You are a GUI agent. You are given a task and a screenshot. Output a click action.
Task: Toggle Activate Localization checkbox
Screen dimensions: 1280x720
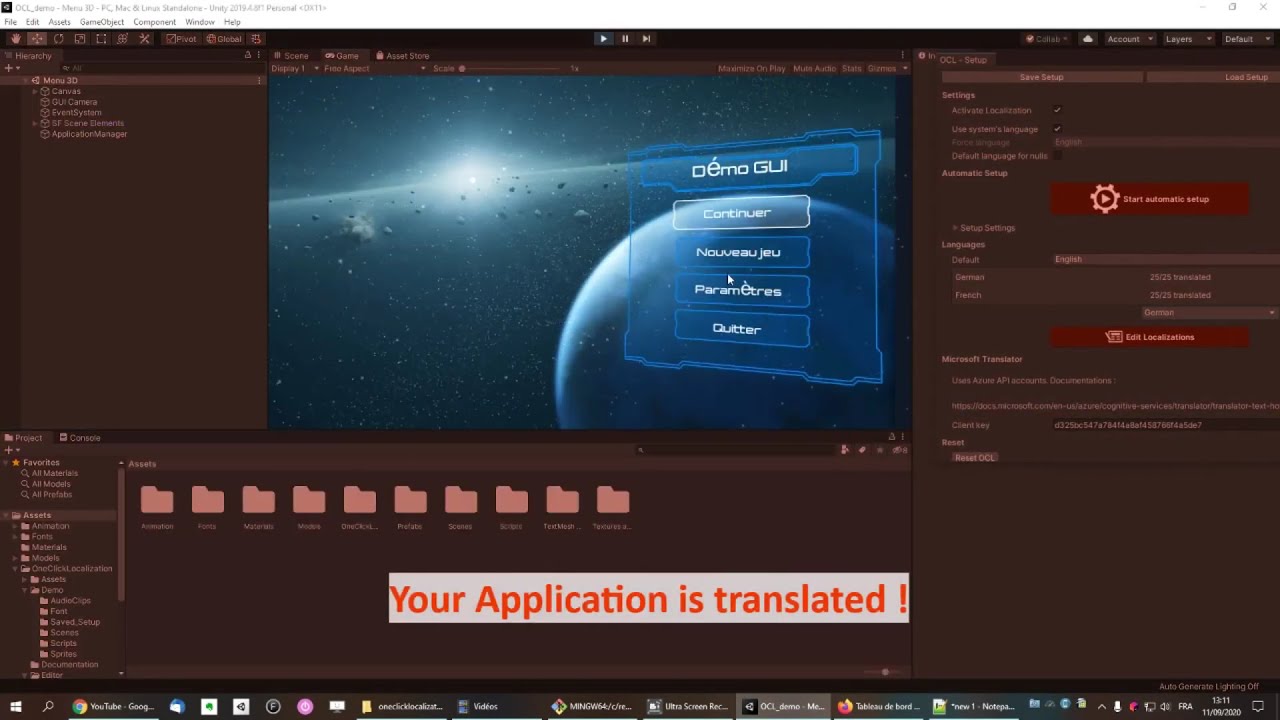coord(1057,110)
